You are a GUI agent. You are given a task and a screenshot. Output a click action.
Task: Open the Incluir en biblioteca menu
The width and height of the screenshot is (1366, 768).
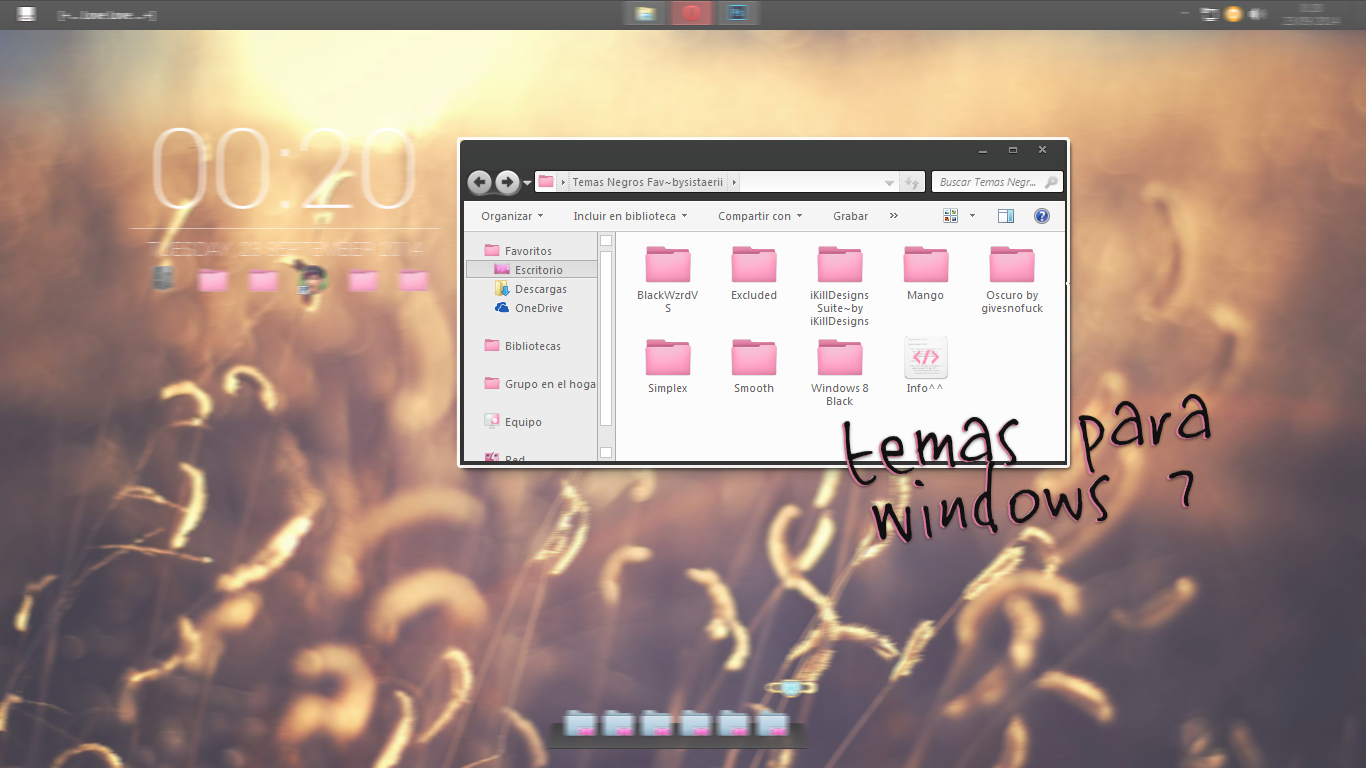coord(631,216)
